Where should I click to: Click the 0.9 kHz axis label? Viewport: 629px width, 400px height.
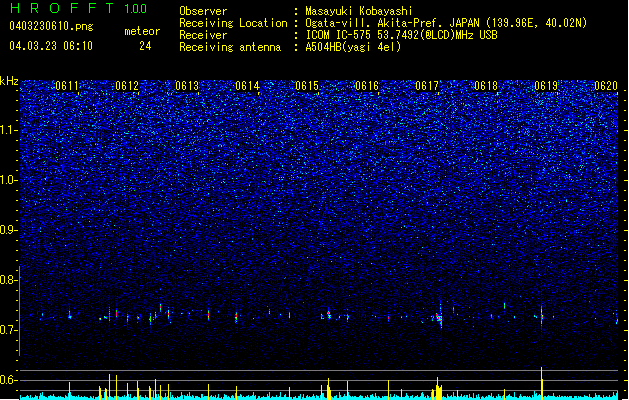[9, 230]
